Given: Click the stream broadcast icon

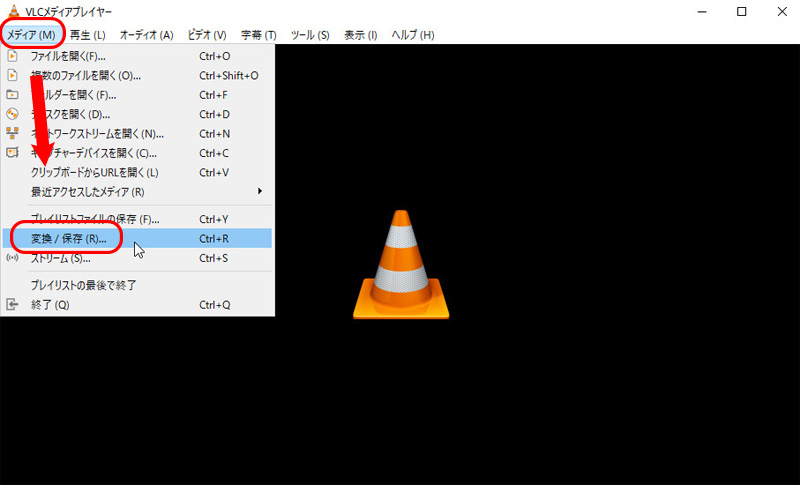Looking at the screenshot, I should [12, 258].
